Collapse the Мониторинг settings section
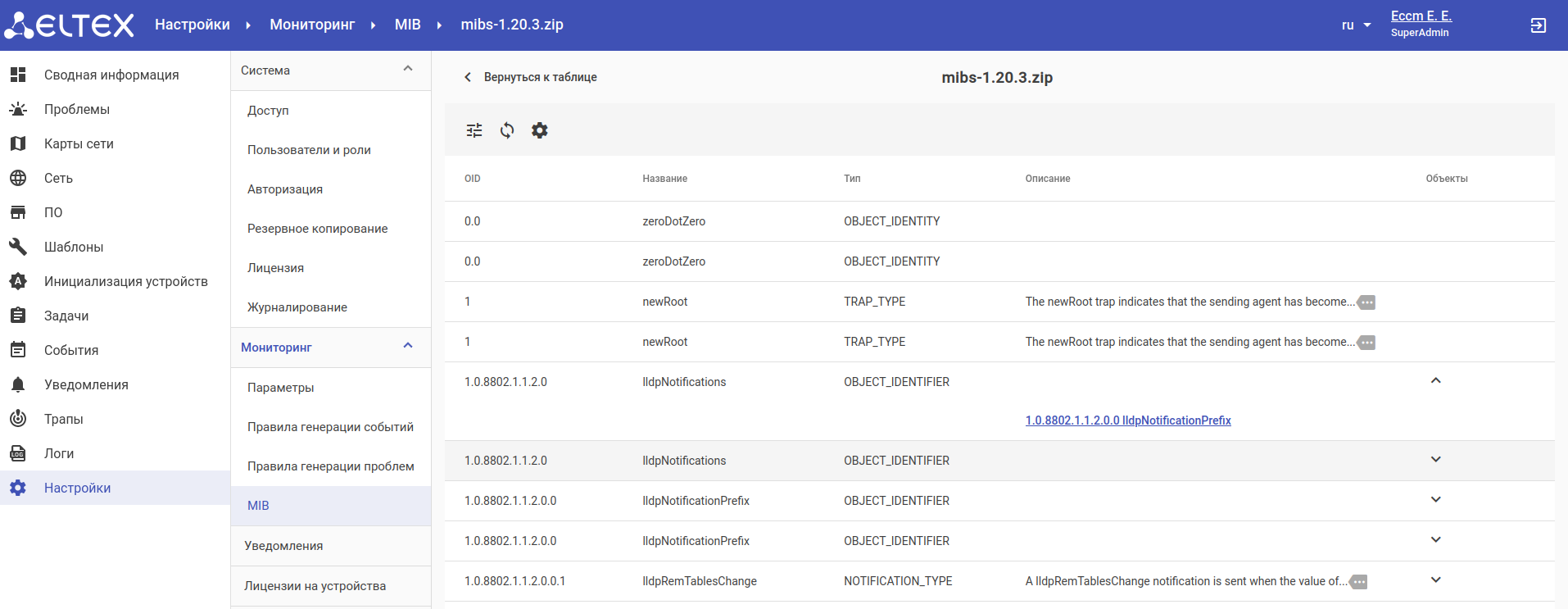Viewport: 1568px width, 609px height. coord(408,347)
